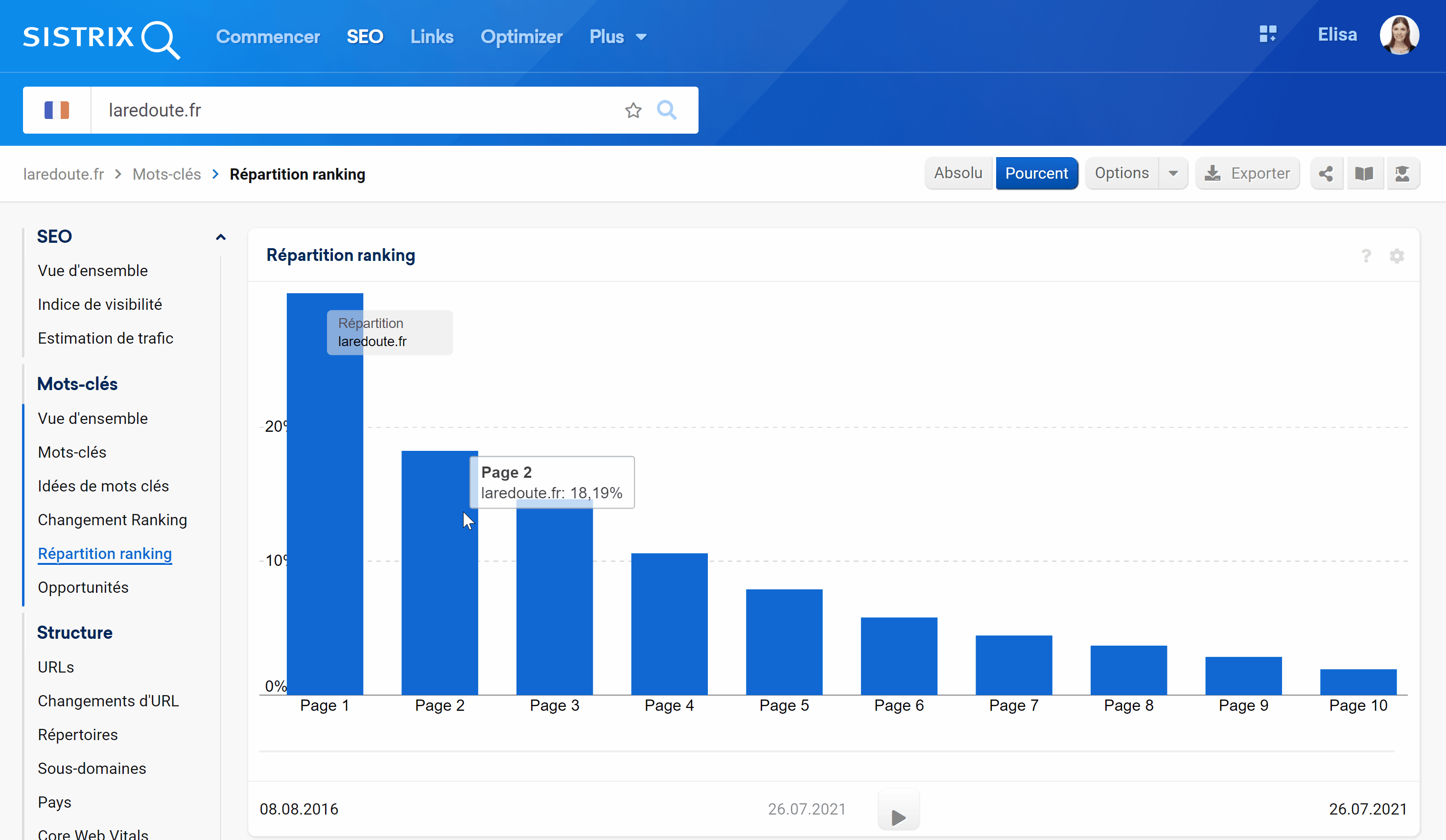This screenshot has height=840, width=1446.
Task: Open Opportunités
Action: coord(83,588)
